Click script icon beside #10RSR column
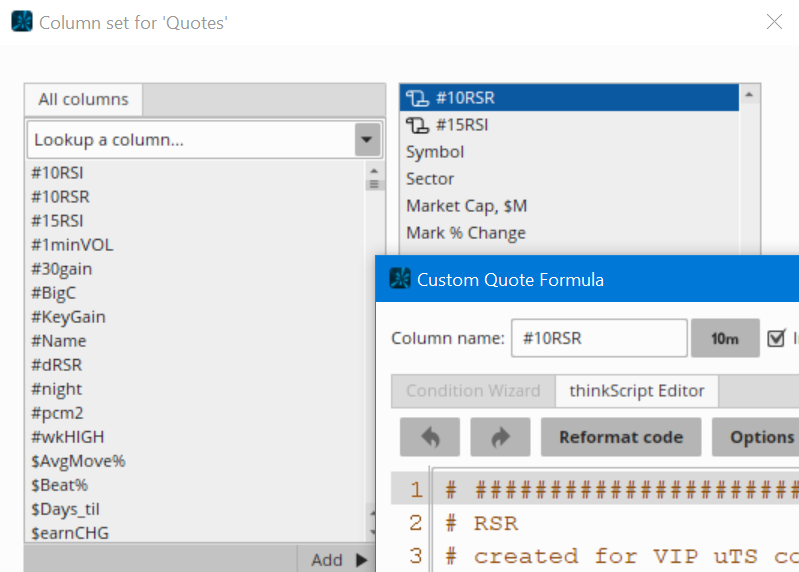This screenshot has width=799, height=572. pyautogui.click(x=417, y=98)
